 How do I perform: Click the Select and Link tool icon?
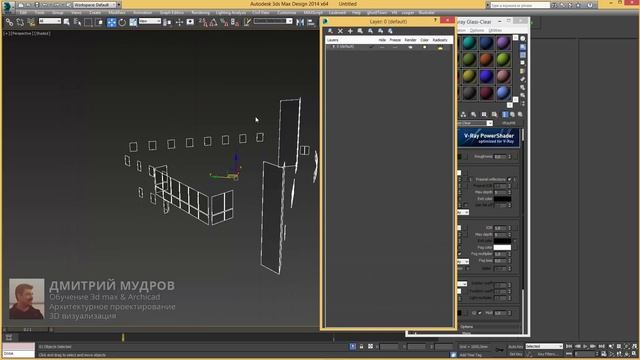click(9, 22)
